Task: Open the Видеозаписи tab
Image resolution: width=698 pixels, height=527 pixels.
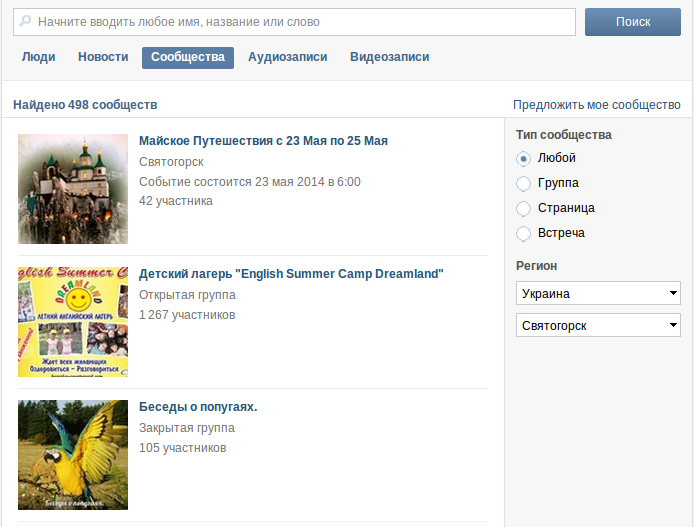Action: pyautogui.click(x=390, y=57)
